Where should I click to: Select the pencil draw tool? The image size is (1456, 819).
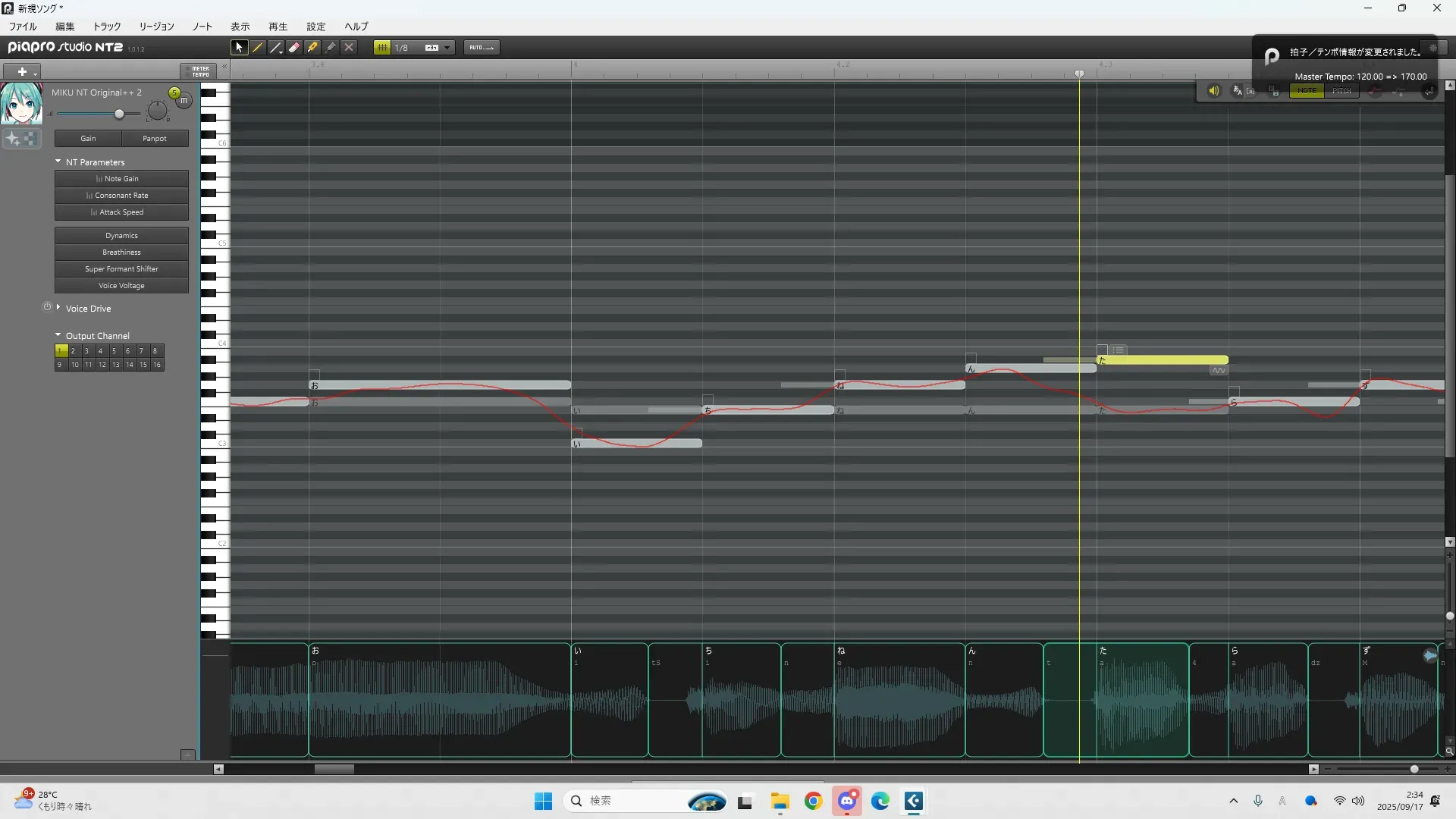coord(258,48)
